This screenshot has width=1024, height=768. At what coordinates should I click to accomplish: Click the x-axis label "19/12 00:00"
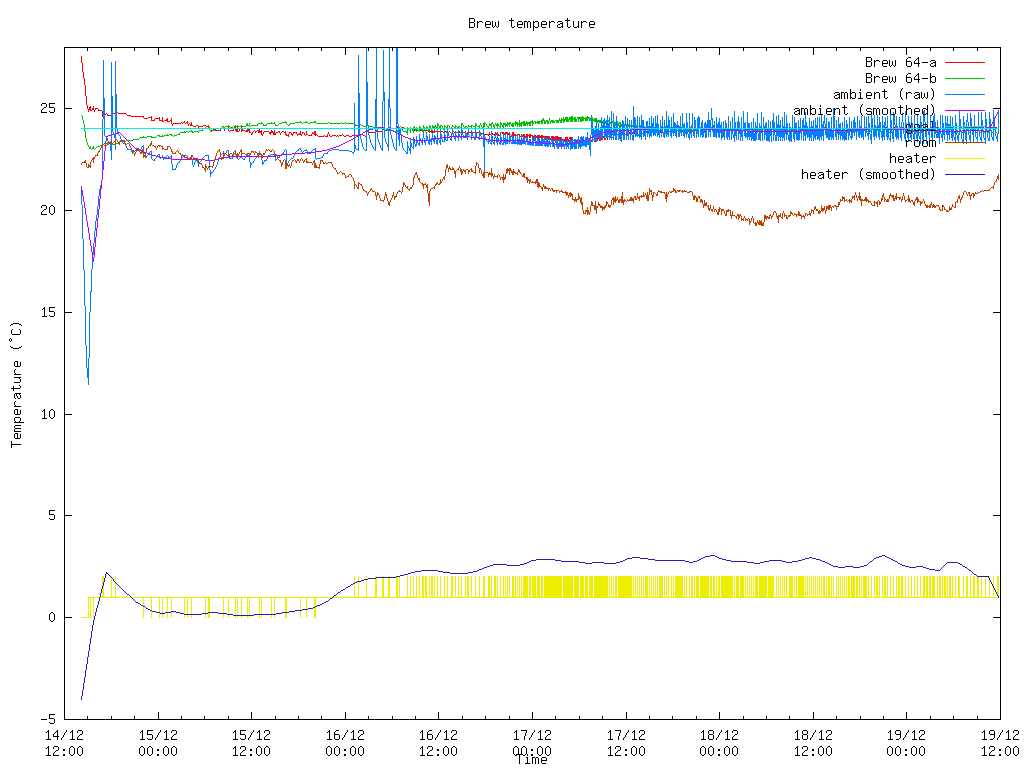pos(906,743)
